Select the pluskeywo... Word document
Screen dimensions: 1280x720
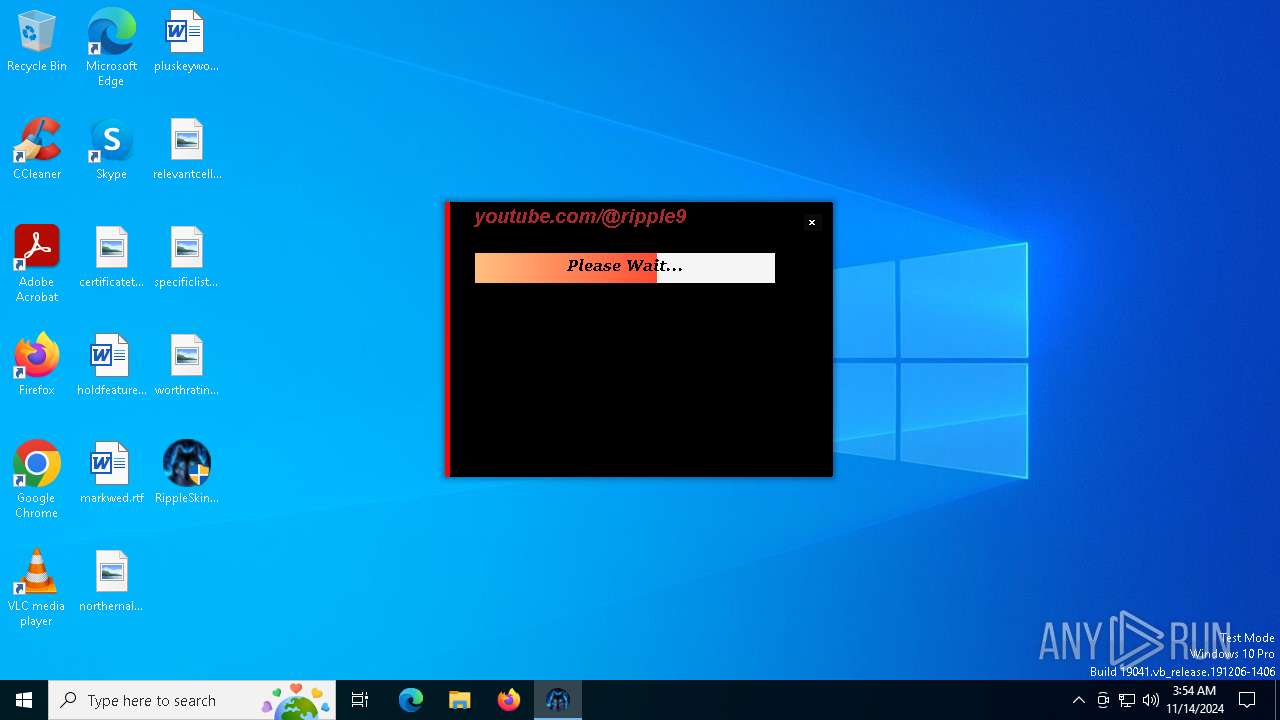tap(186, 42)
